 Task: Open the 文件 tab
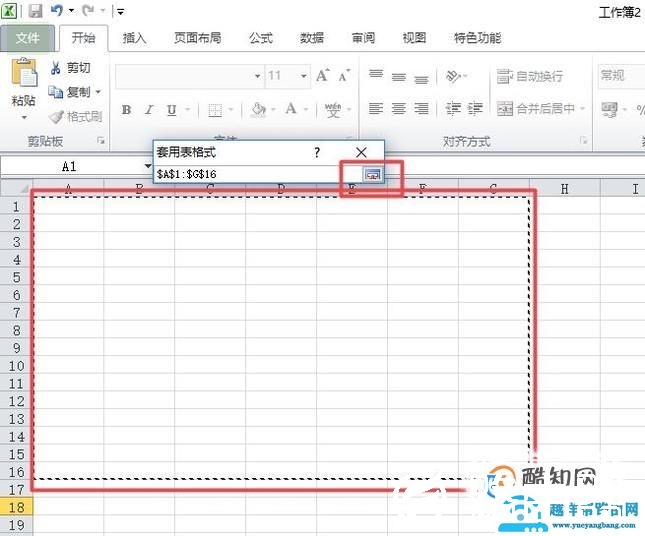tap(28, 38)
